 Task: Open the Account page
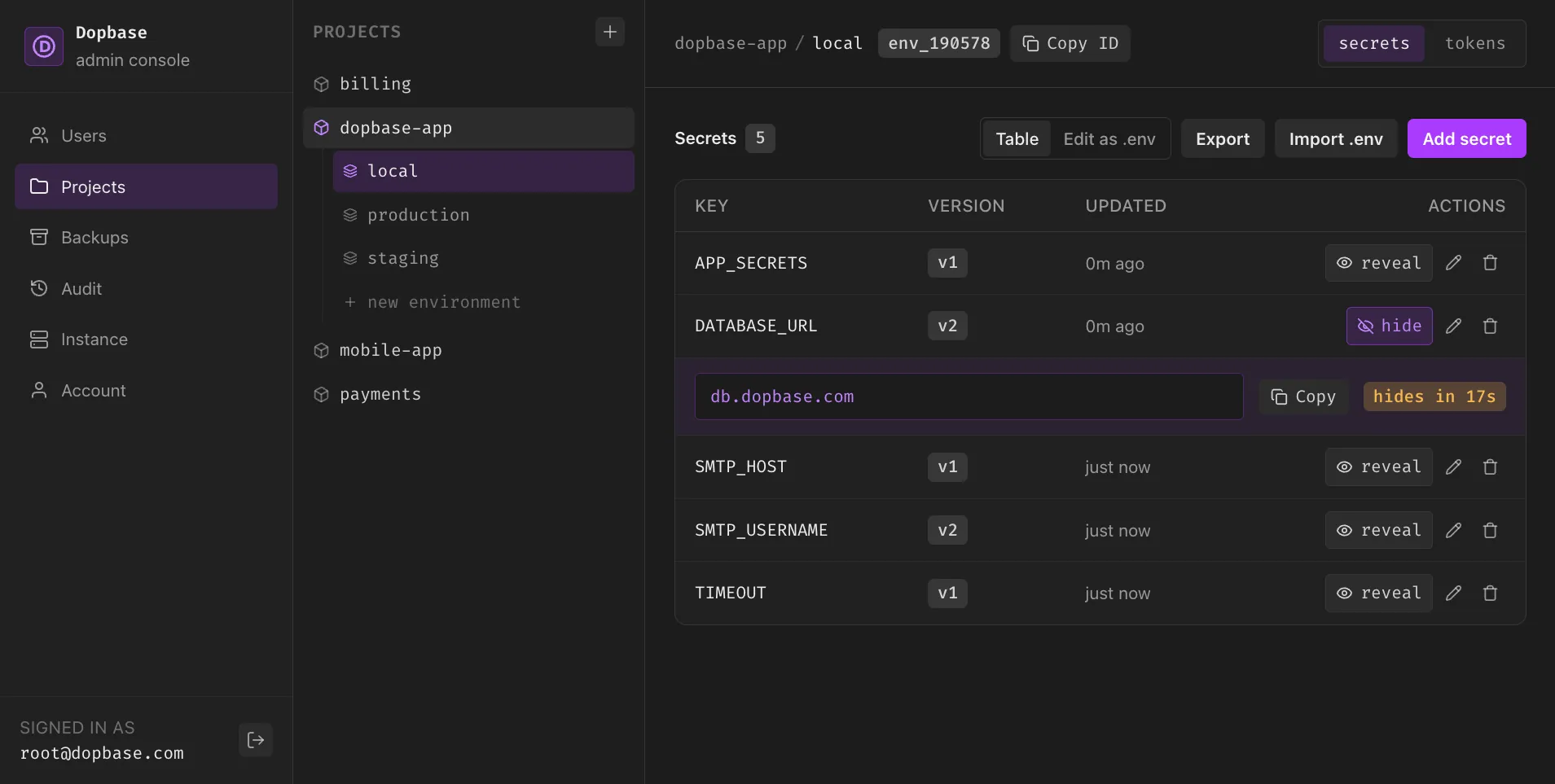(147, 391)
